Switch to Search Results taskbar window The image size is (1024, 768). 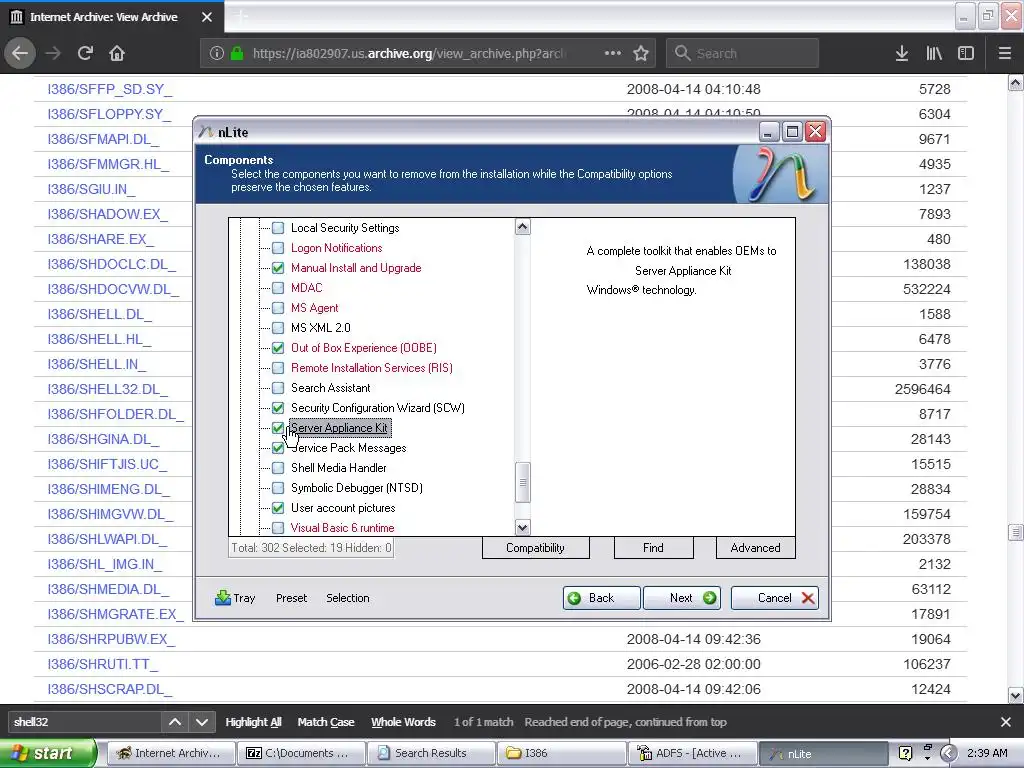430,753
